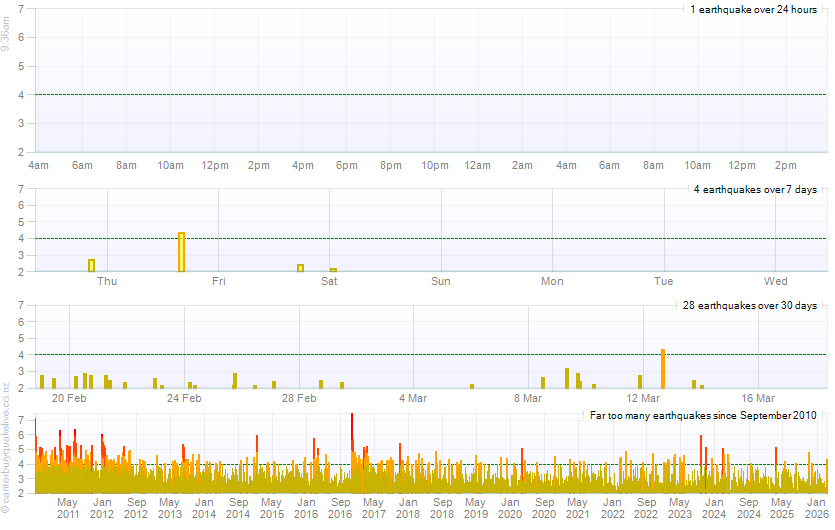Click the first earthquake bar left of Thu
The width and height of the screenshot is (835, 530).
pos(91,265)
